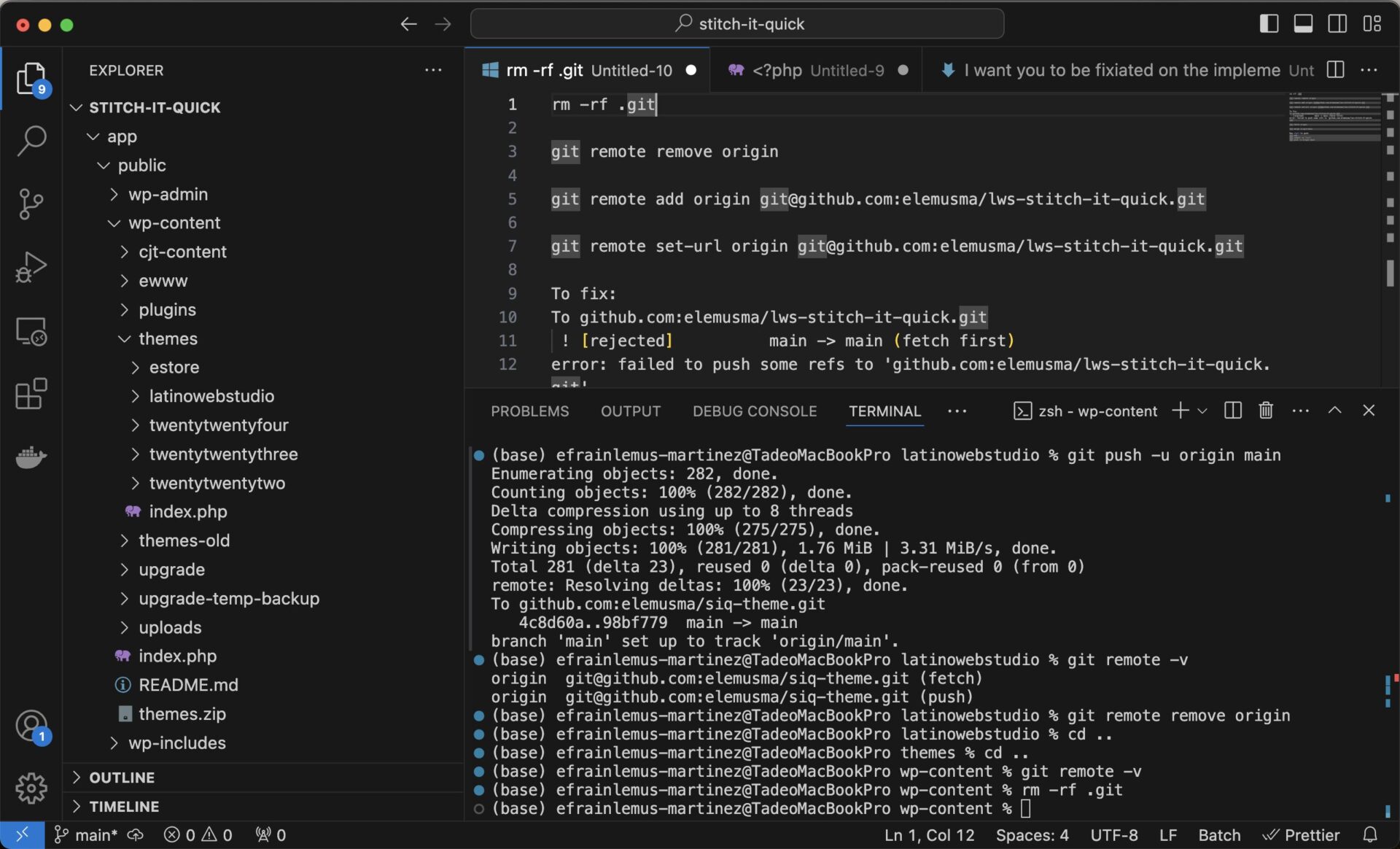Open Customize Layout menu
1400x849 pixels.
(1372, 24)
